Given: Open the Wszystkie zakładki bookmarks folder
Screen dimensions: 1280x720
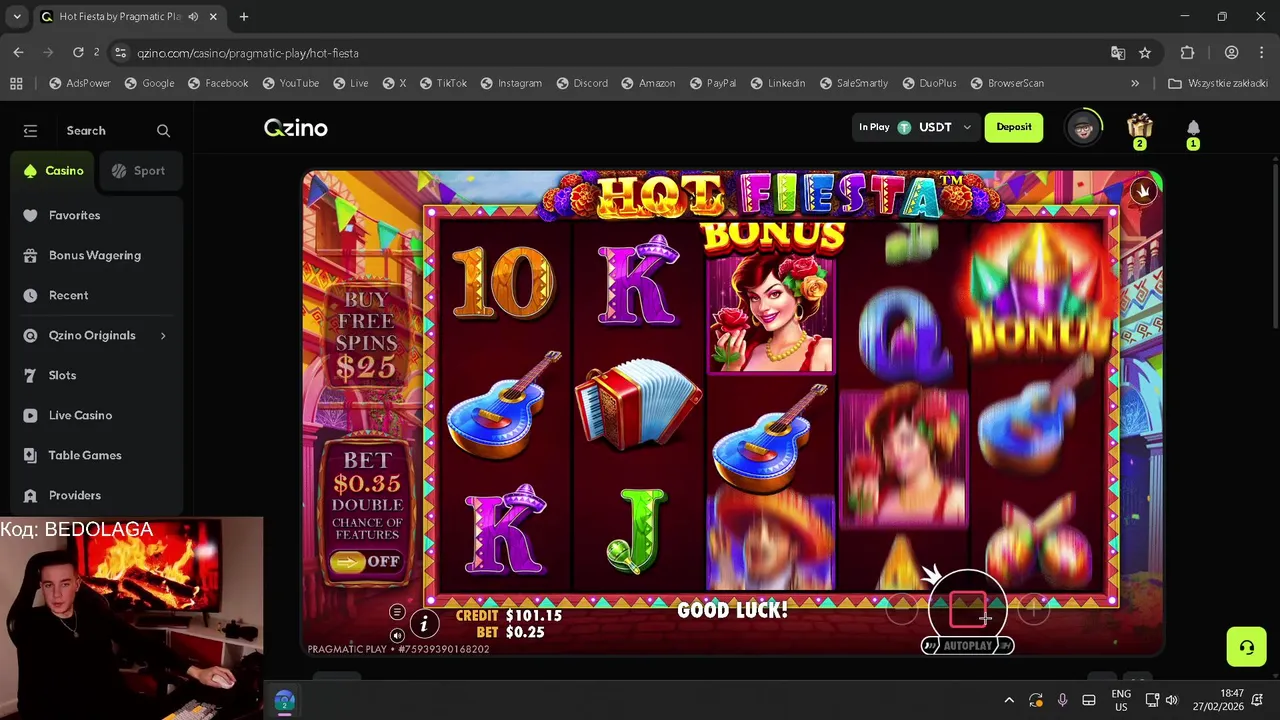Looking at the screenshot, I should coord(1218,83).
